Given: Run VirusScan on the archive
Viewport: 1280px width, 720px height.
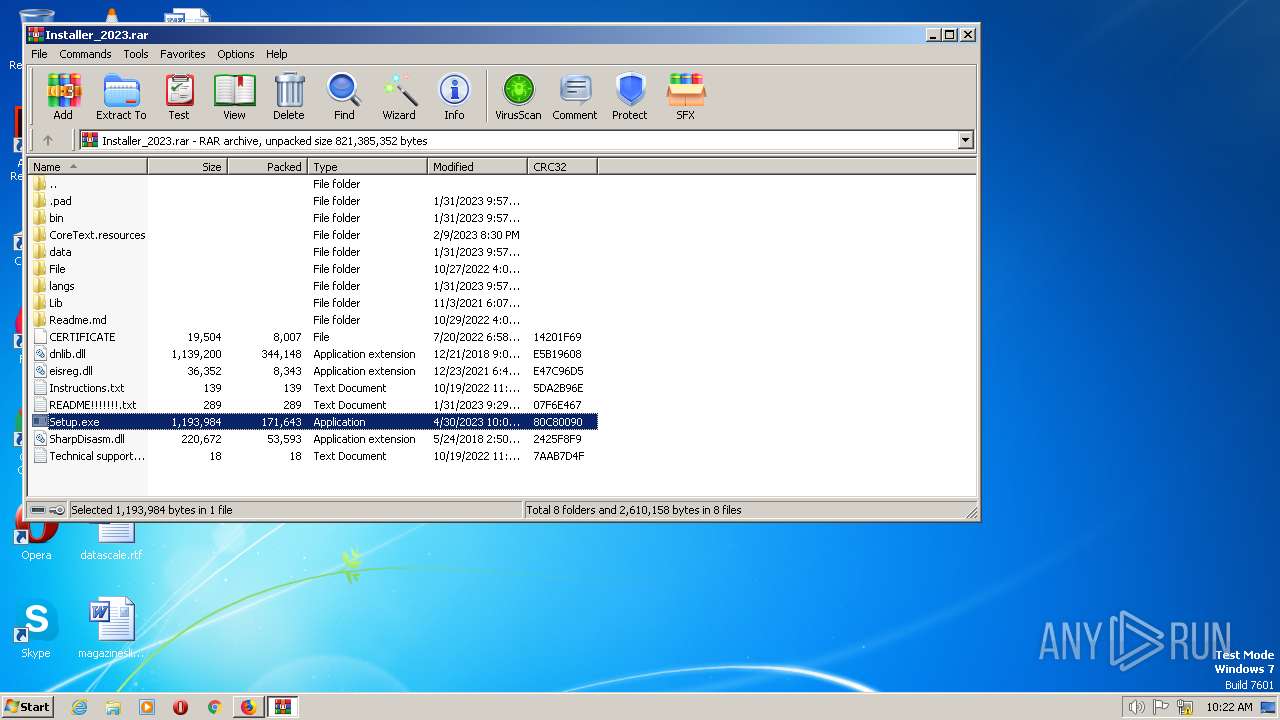Looking at the screenshot, I should pyautogui.click(x=518, y=97).
